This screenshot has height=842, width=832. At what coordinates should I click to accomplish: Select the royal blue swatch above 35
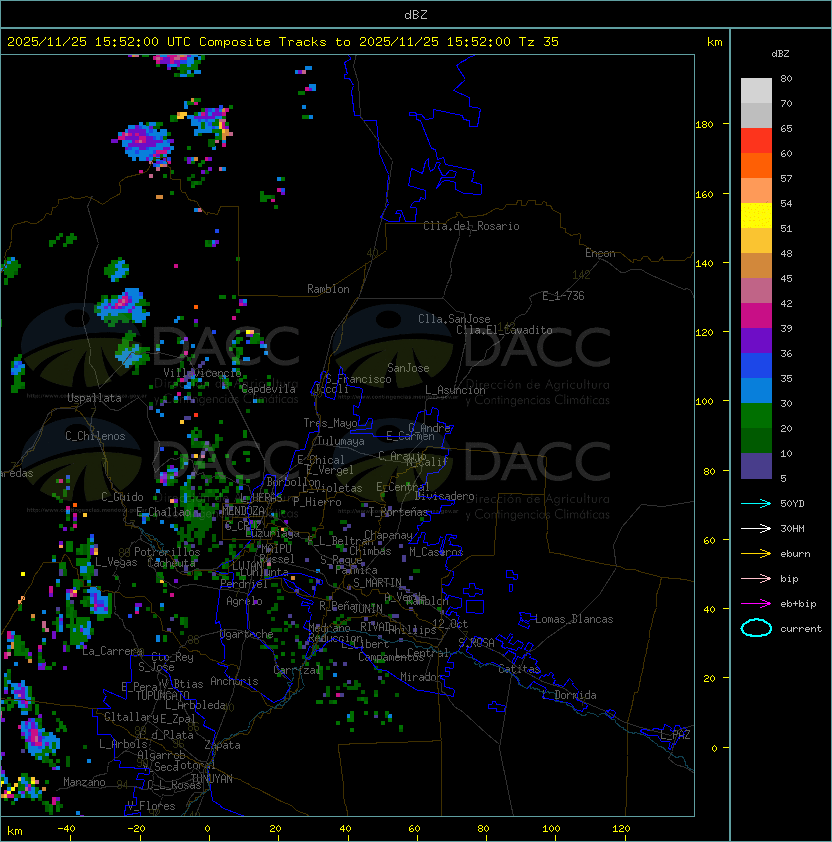pos(756,366)
